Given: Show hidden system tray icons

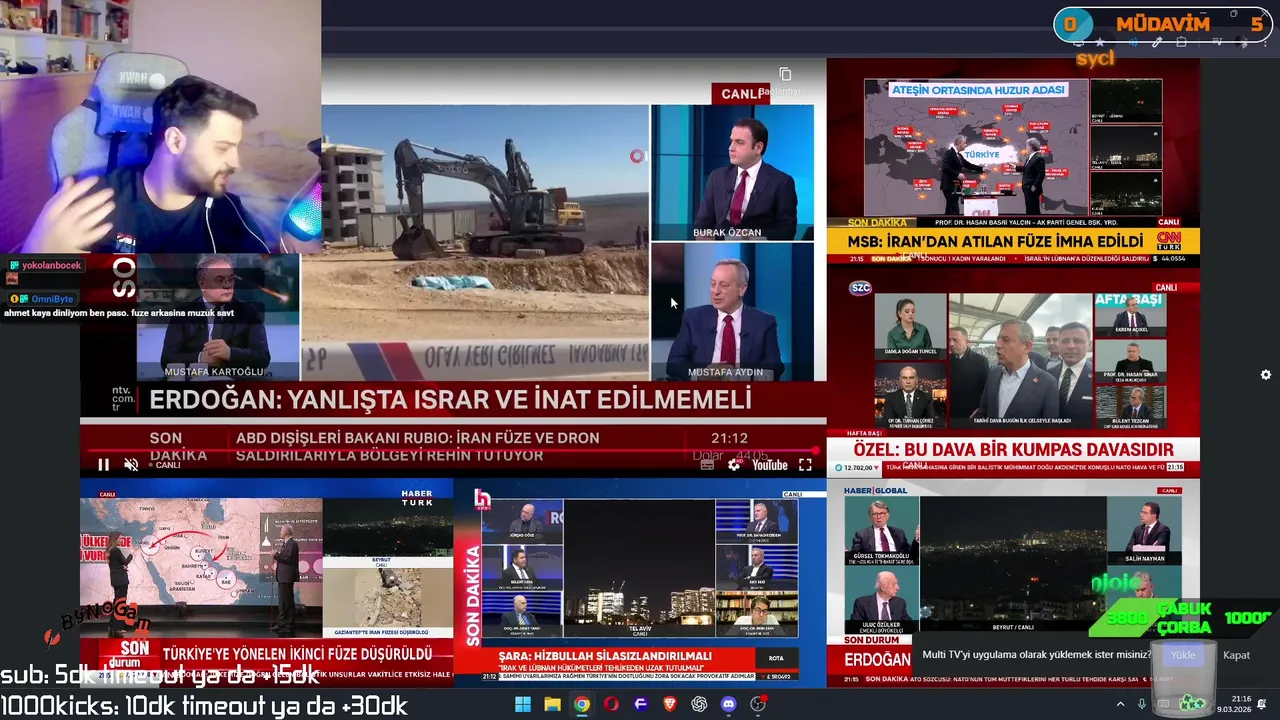Looking at the screenshot, I should [1120, 704].
